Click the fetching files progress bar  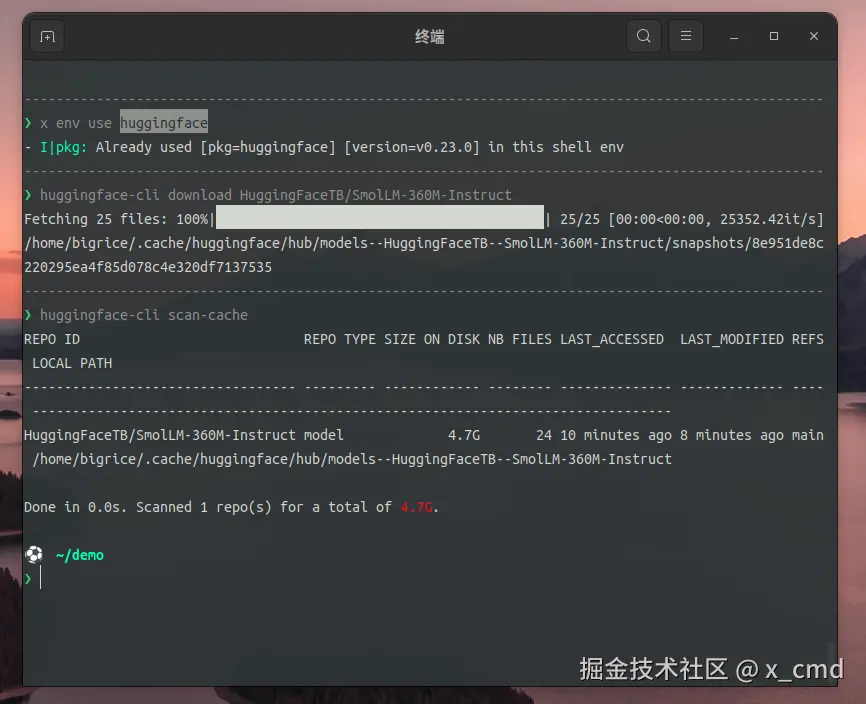[x=380, y=218]
